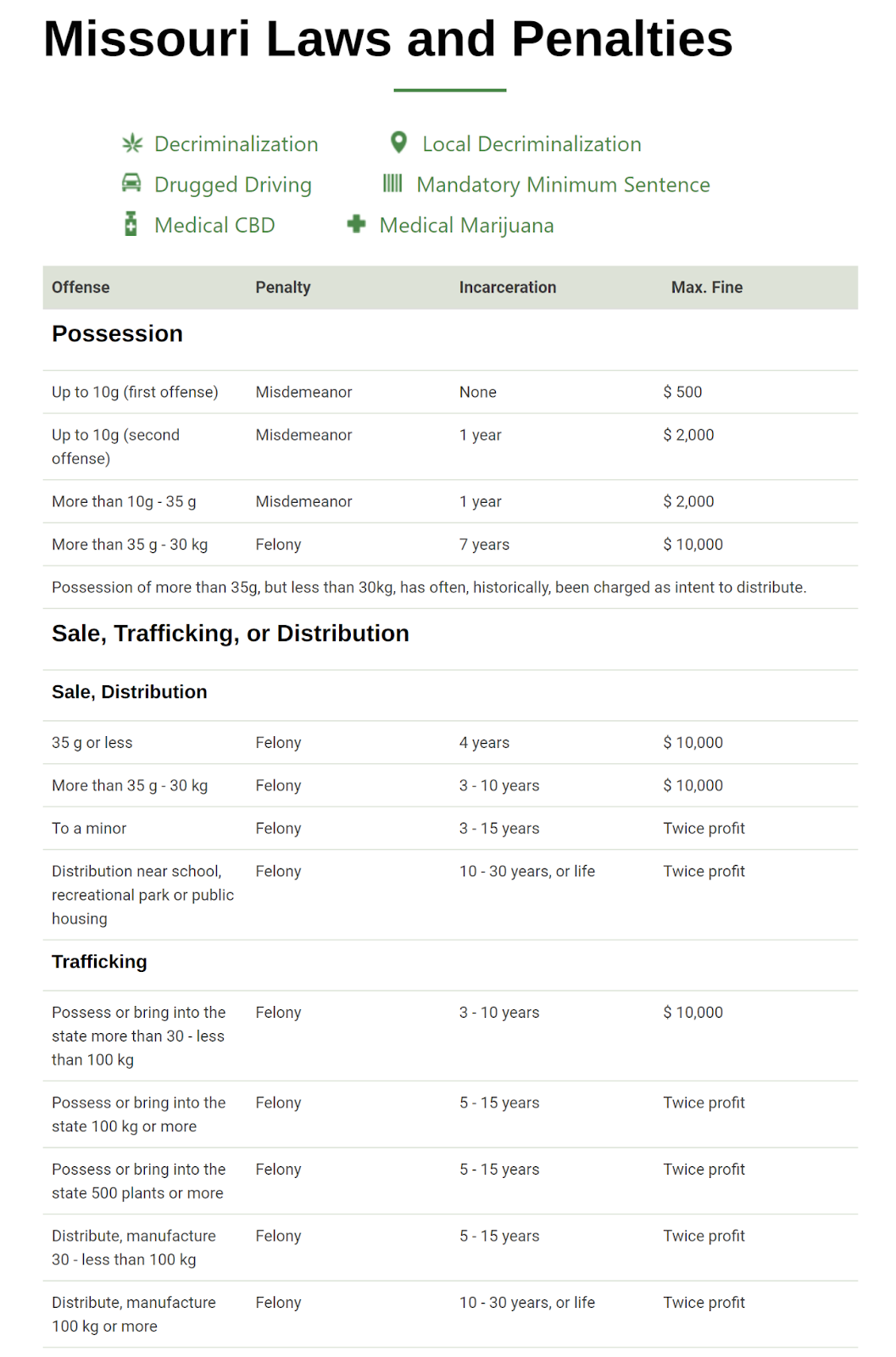Select the Medical CBD legend label
This screenshot has width=896, height=1357.
214,226
